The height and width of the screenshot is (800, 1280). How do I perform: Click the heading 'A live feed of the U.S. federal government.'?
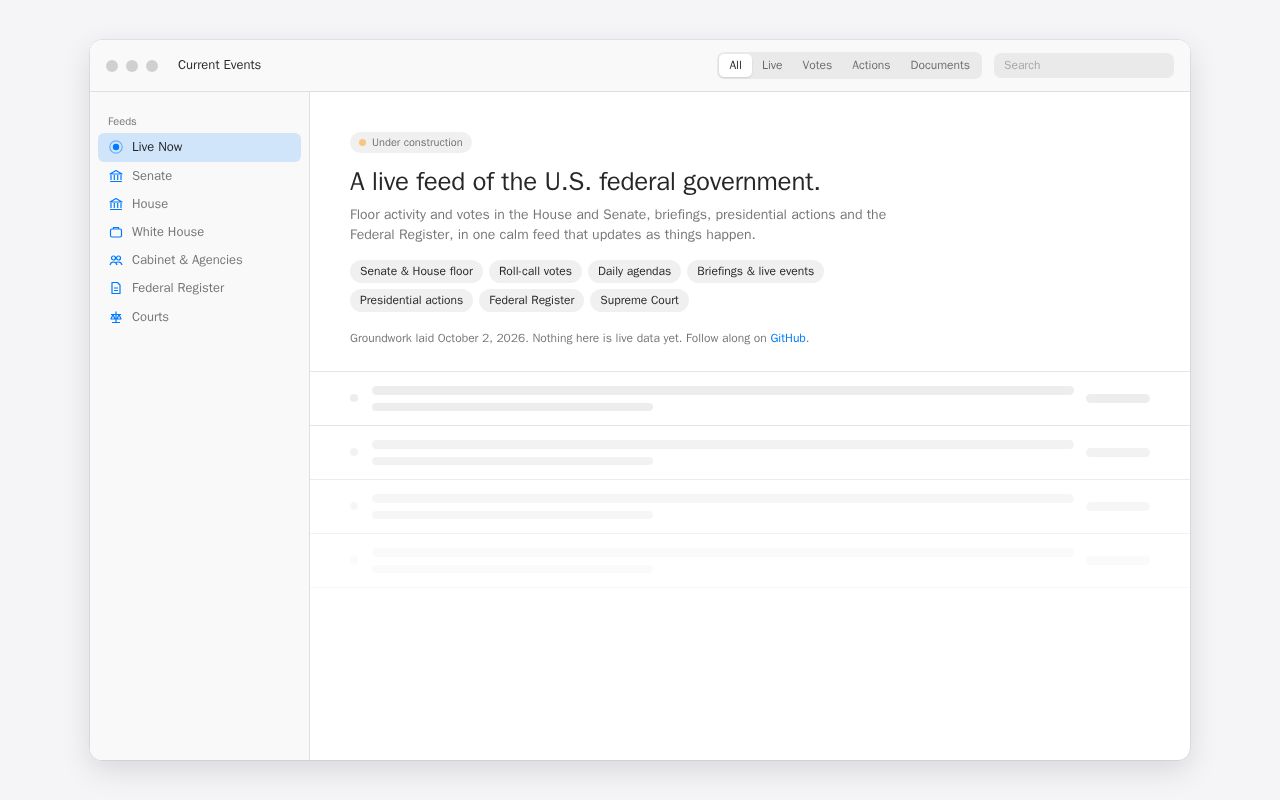pyautogui.click(x=585, y=181)
